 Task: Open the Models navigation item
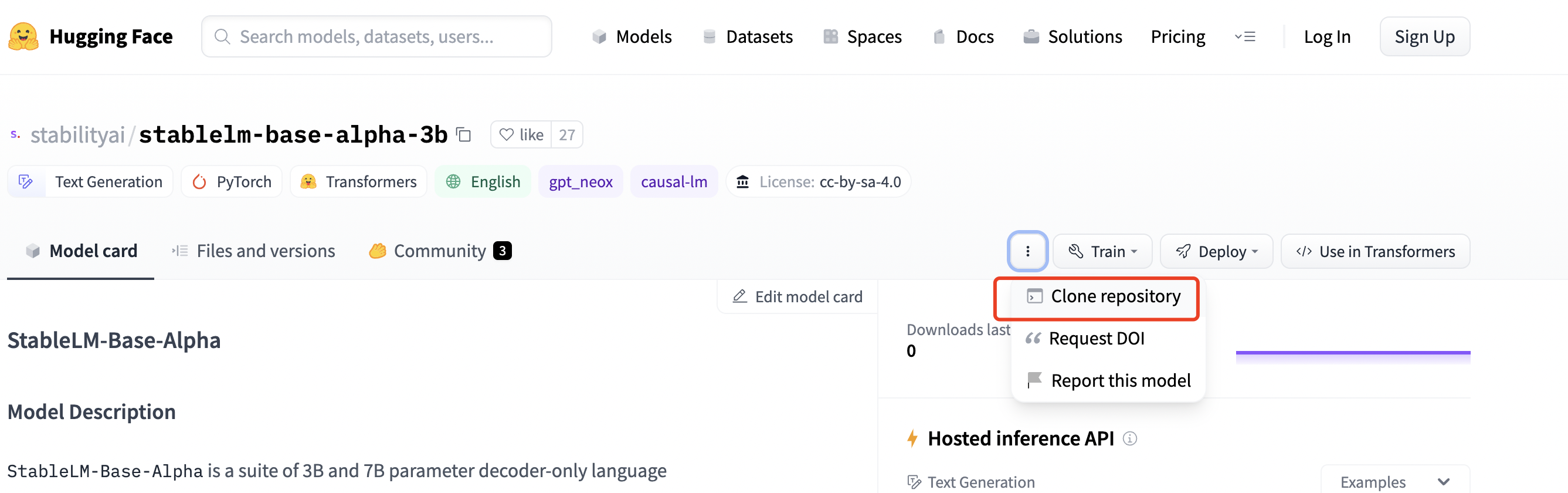point(632,36)
